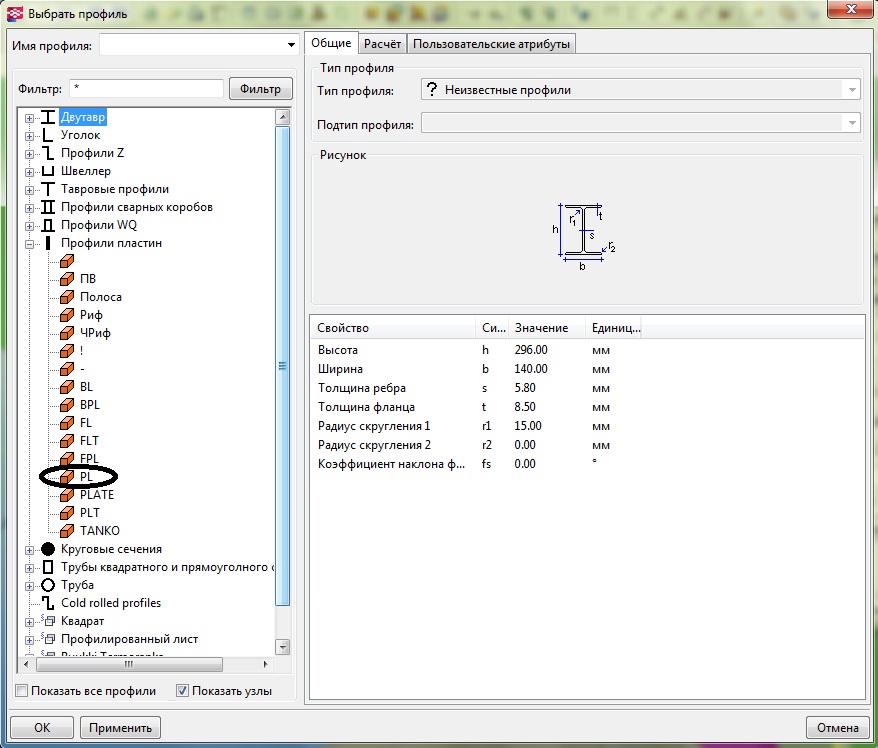This screenshot has width=878, height=748.
Task: Click the orange plate icon beside PLATE
Action: pyautogui.click(x=67, y=495)
